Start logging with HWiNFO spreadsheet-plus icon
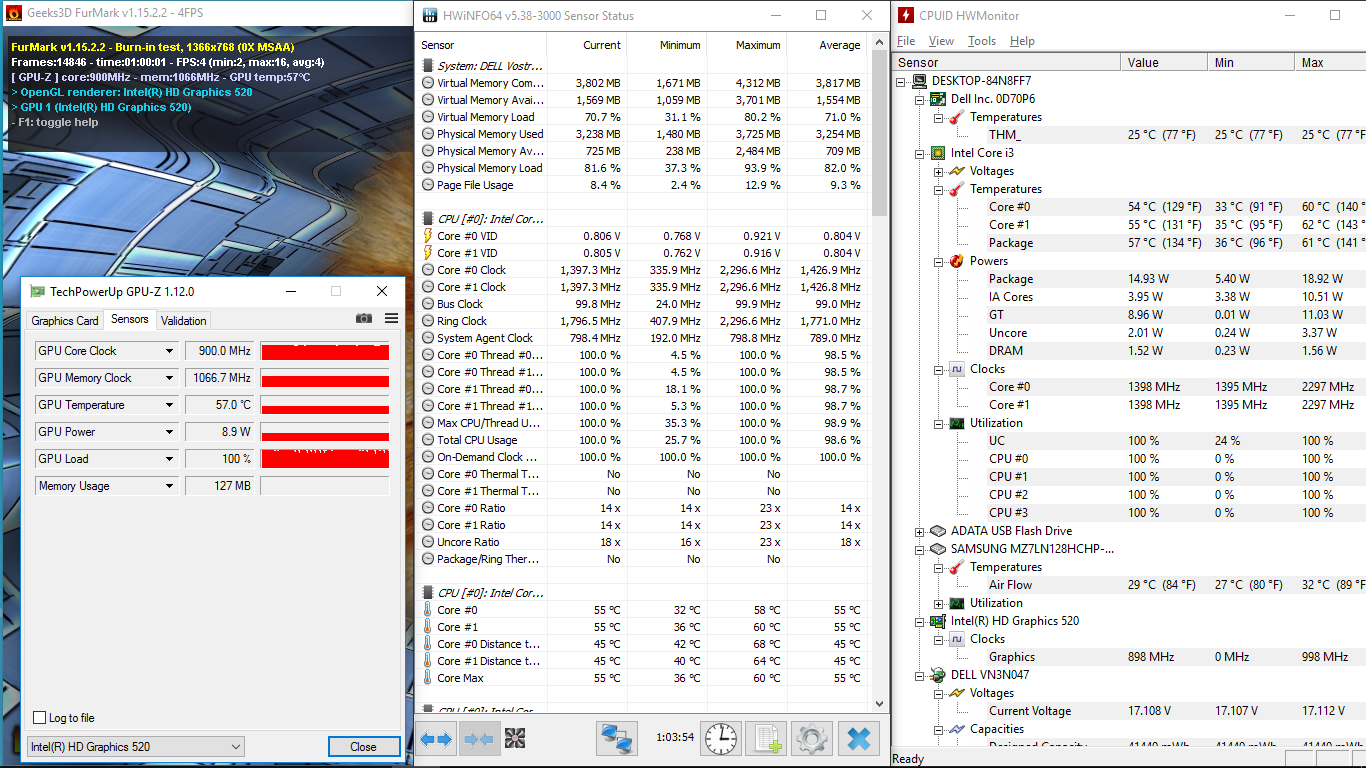The height and width of the screenshot is (768, 1366). [x=766, y=739]
